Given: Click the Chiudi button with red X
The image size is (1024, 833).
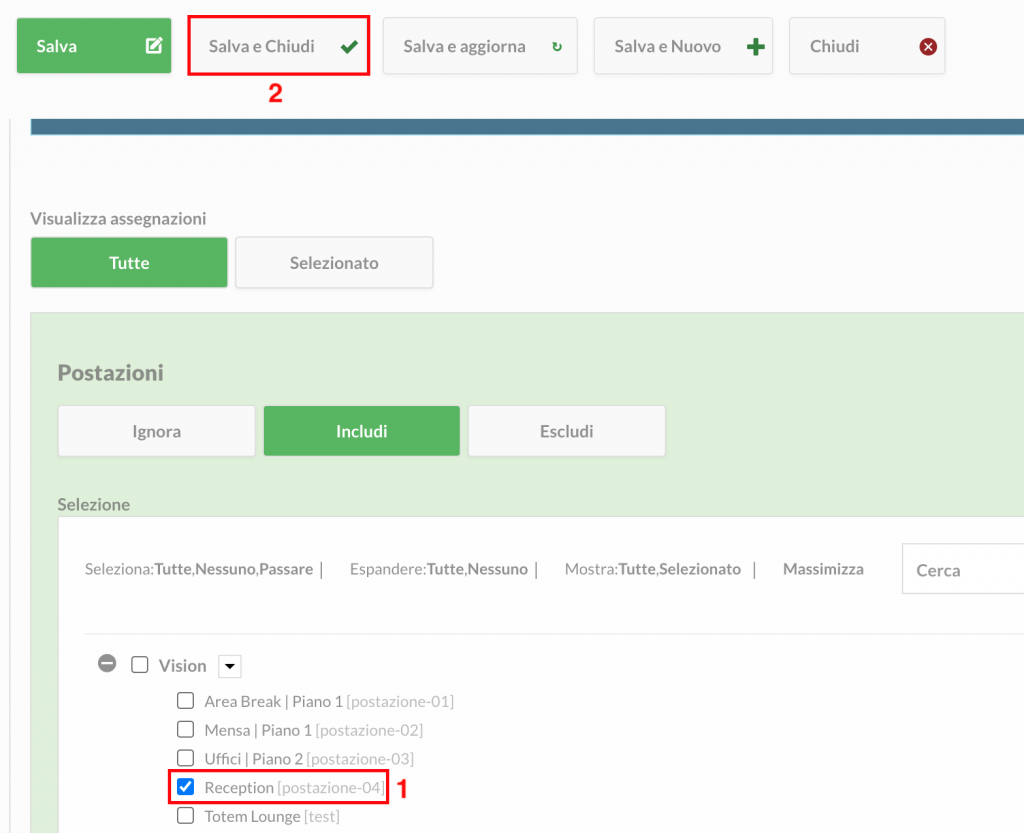Looking at the screenshot, I should 867,46.
